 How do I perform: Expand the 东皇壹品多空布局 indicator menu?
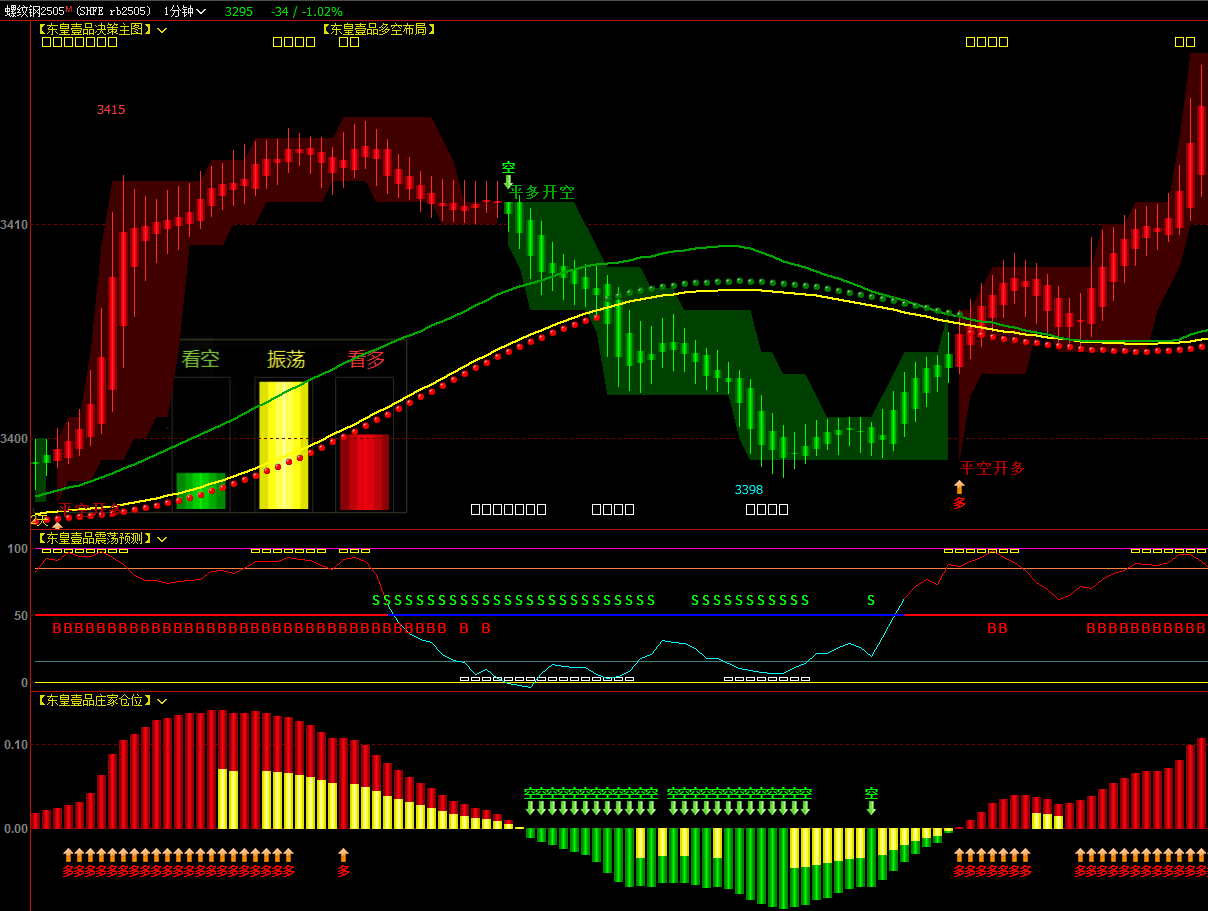coord(379,29)
